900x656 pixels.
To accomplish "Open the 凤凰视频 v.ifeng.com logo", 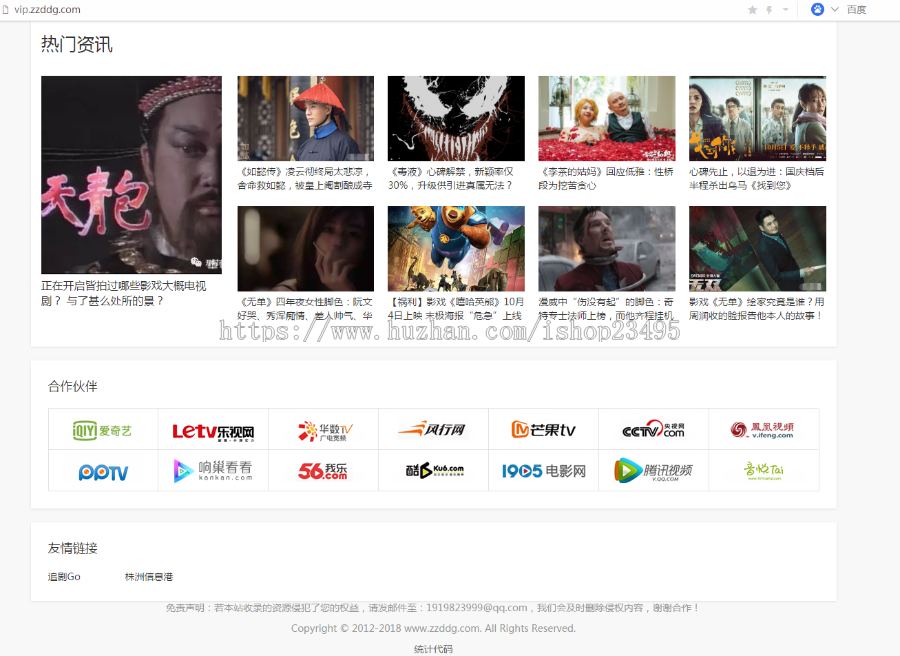I will (763, 429).
